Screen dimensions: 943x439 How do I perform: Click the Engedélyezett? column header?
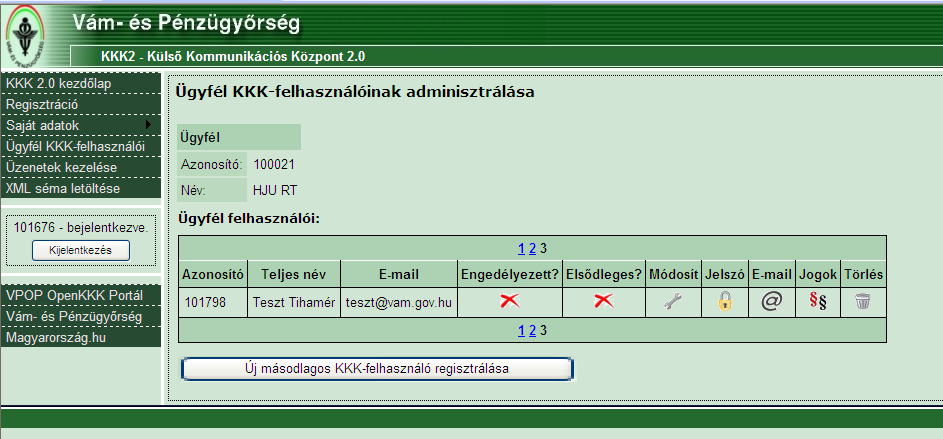[x=509, y=274]
